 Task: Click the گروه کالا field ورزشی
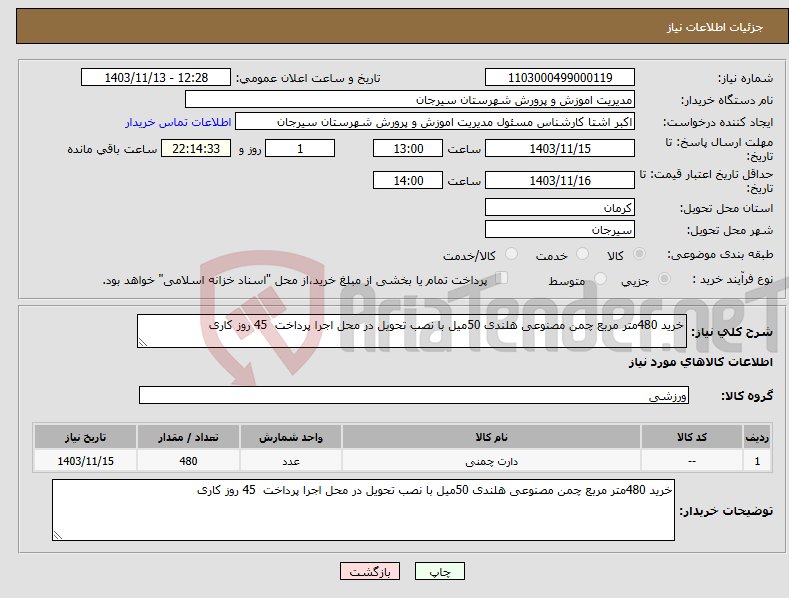click(414, 396)
